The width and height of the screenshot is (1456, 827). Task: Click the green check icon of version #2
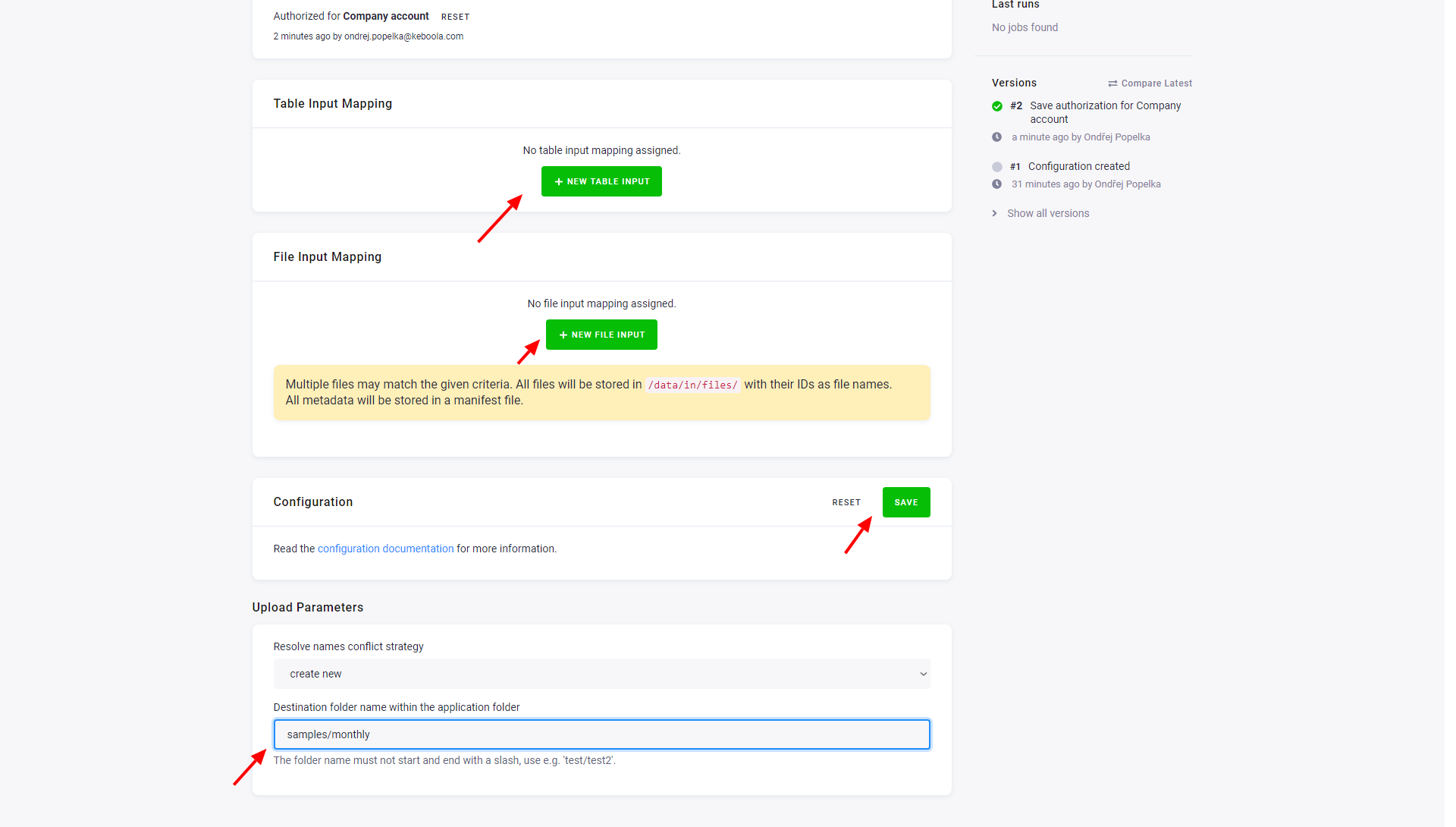coord(997,106)
